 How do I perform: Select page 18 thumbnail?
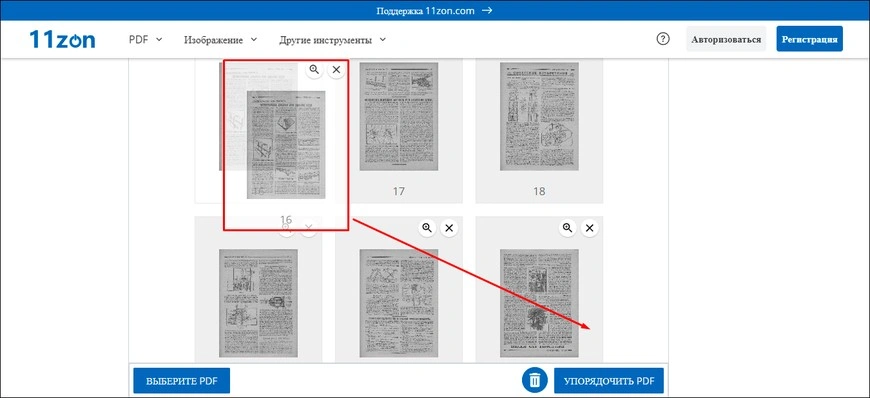(539, 116)
